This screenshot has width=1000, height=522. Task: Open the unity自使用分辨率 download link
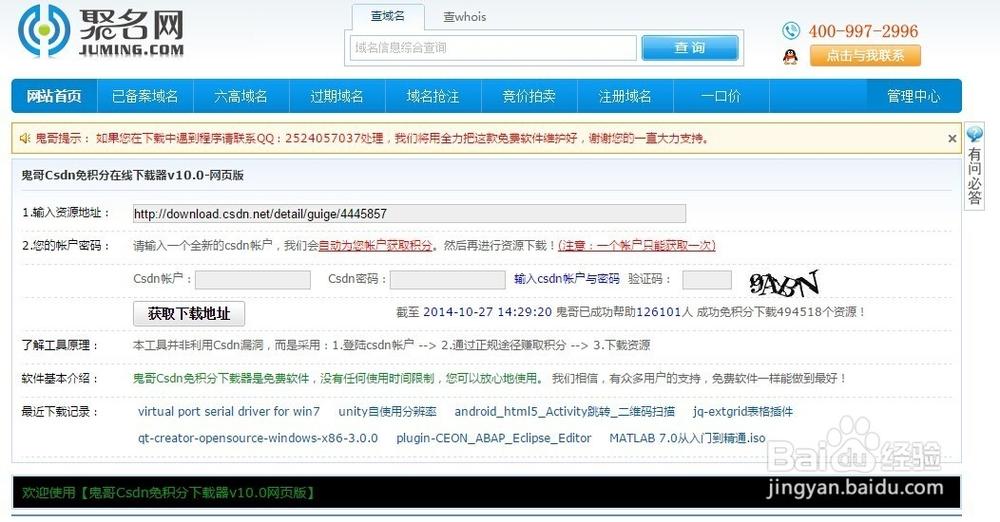tap(387, 412)
